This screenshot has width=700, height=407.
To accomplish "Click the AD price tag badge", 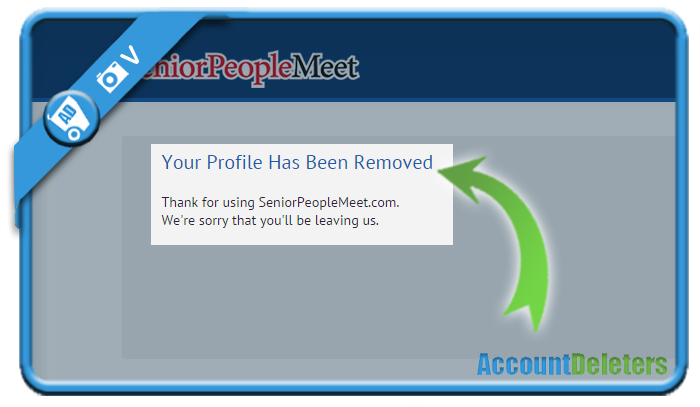I will click(71, 118).
